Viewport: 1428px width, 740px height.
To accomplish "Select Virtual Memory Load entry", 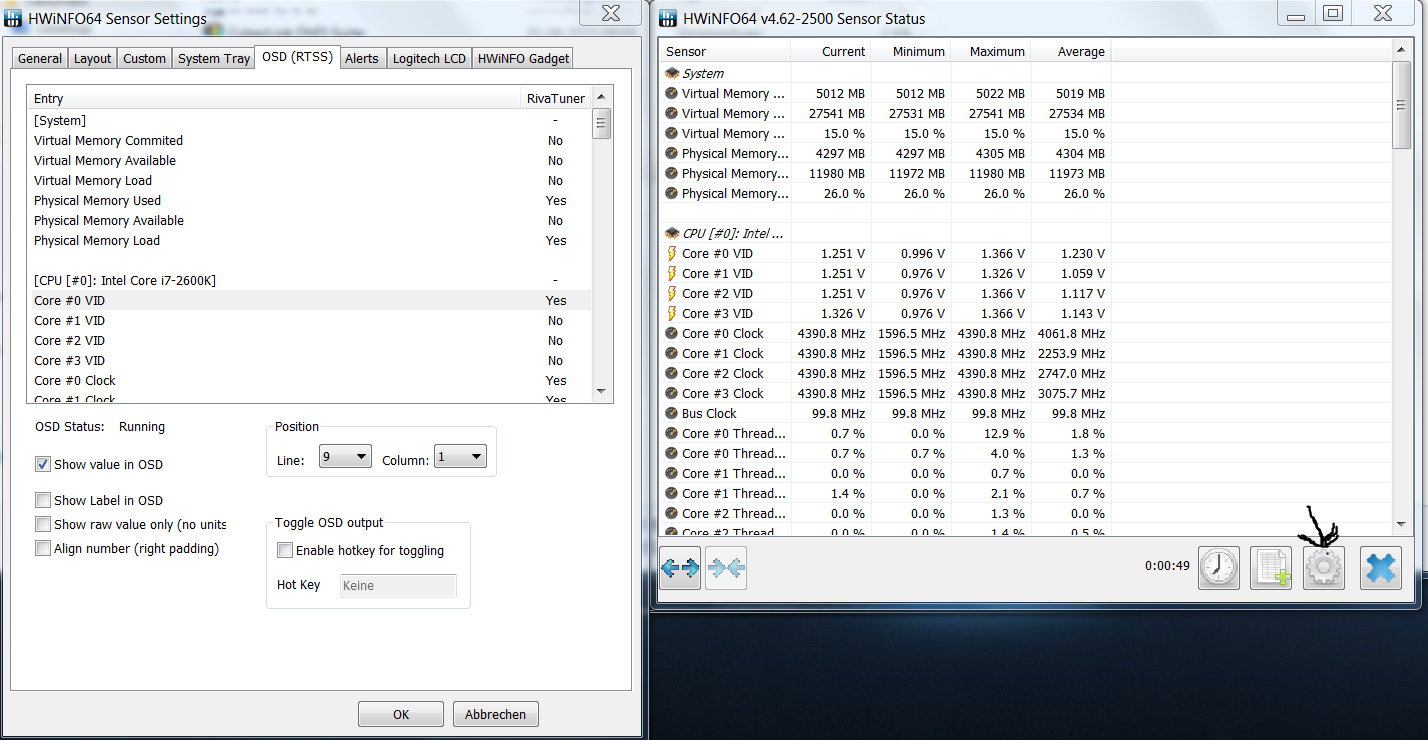I will pos(309,181).
